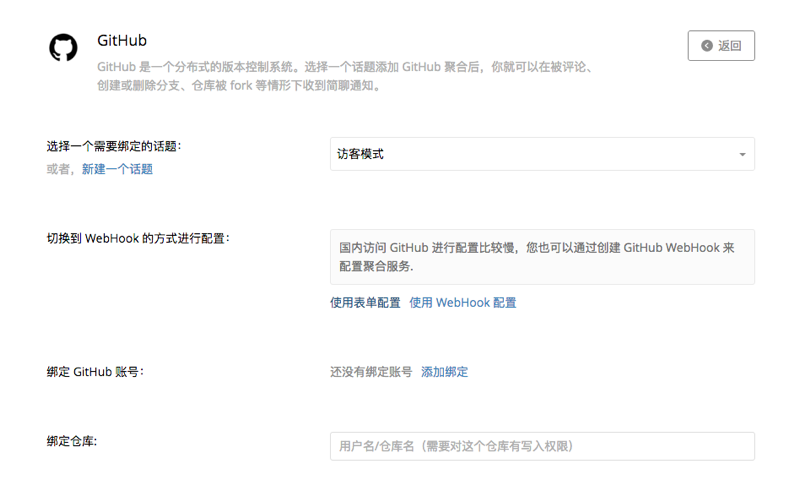Click the 绑定仓库 label
The height and width of the screenshot is (486, 800).
point(78,441)
